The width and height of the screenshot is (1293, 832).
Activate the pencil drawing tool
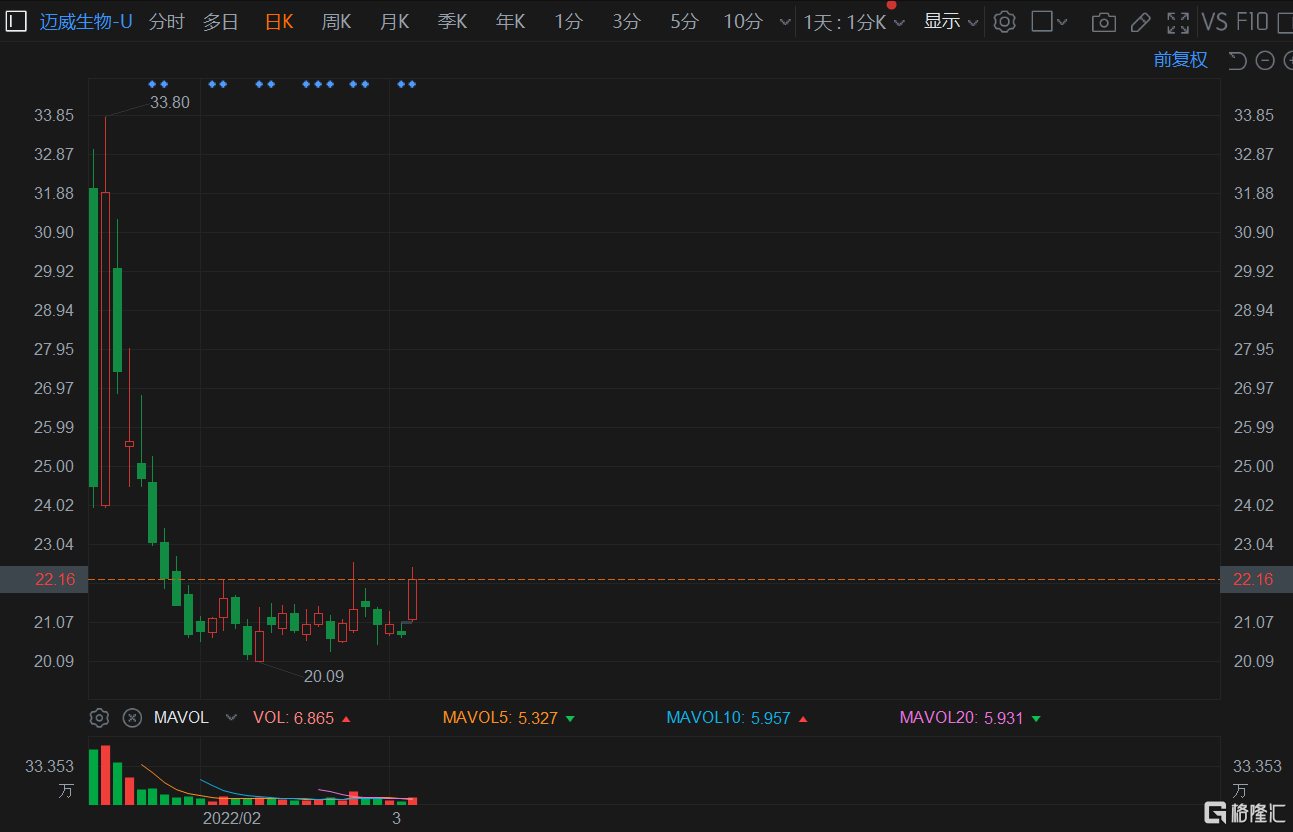click(x=1140, y=22)
